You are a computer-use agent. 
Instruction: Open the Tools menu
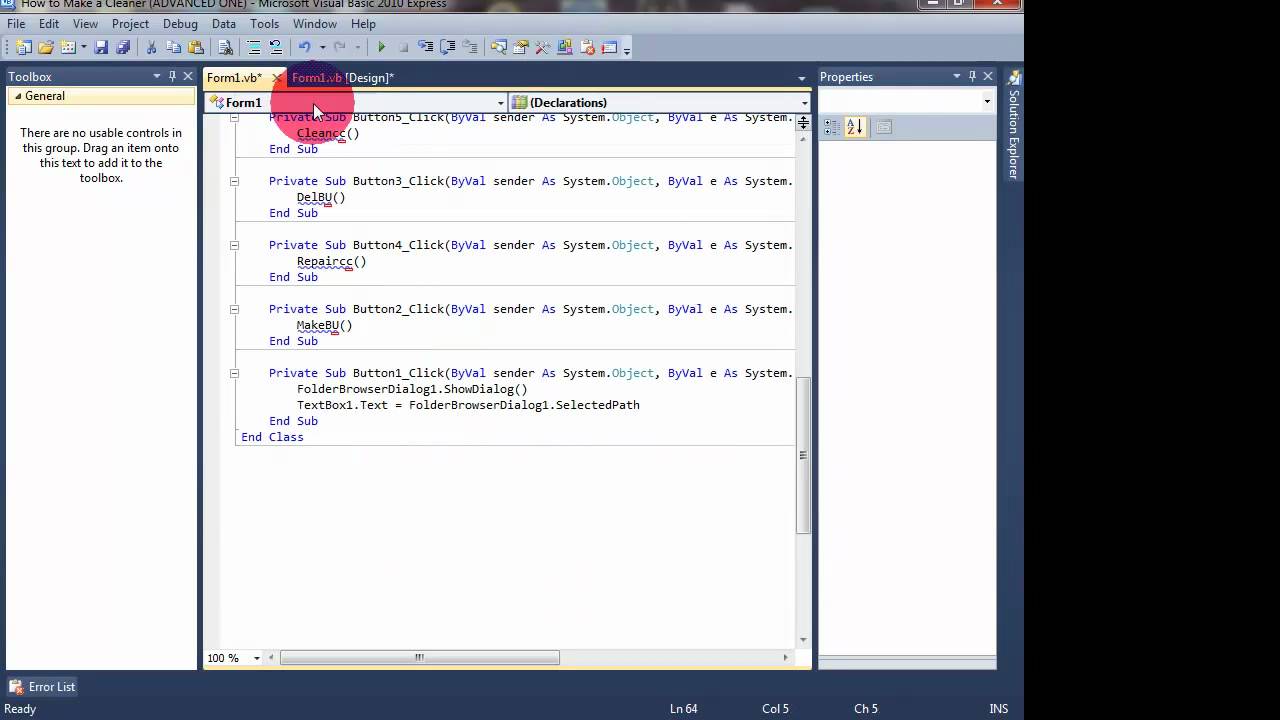tap(264, 24)
